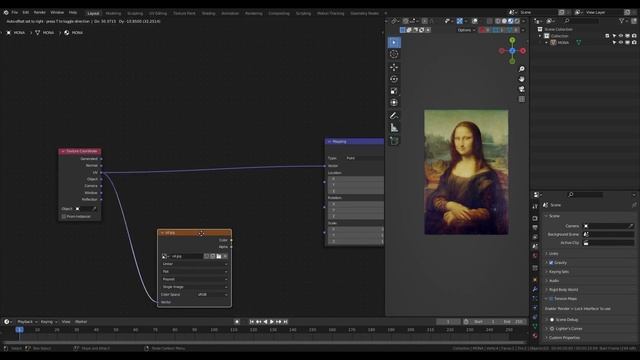Click the timeline End frame field
Viewport: 640px width, 360px height.
(x=513, y=322)
